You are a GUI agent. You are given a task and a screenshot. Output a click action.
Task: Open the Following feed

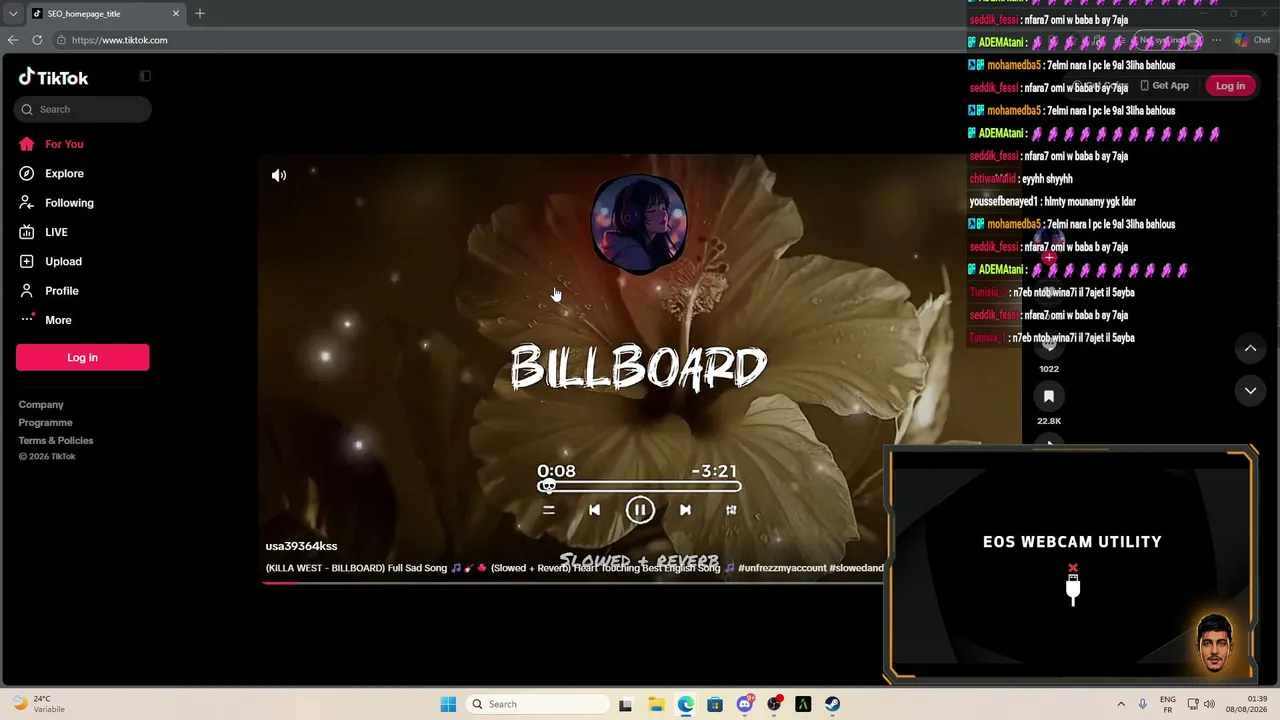[x=56, y=202]
